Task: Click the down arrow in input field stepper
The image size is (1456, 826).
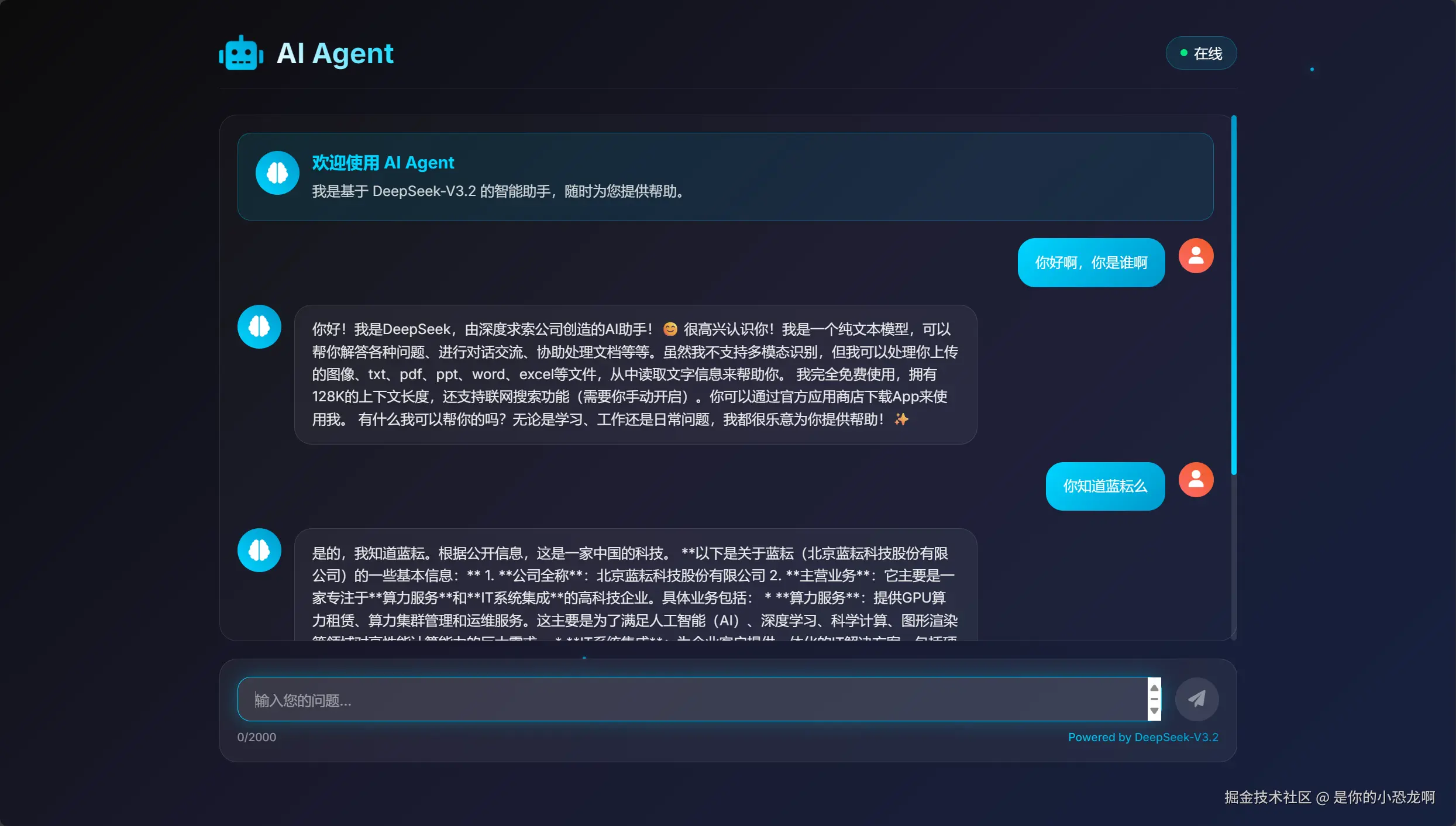Action: point(1154,710)
